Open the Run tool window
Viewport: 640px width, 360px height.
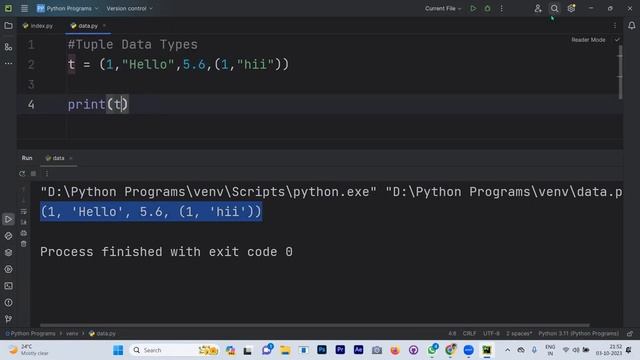[x=8, y=219]
